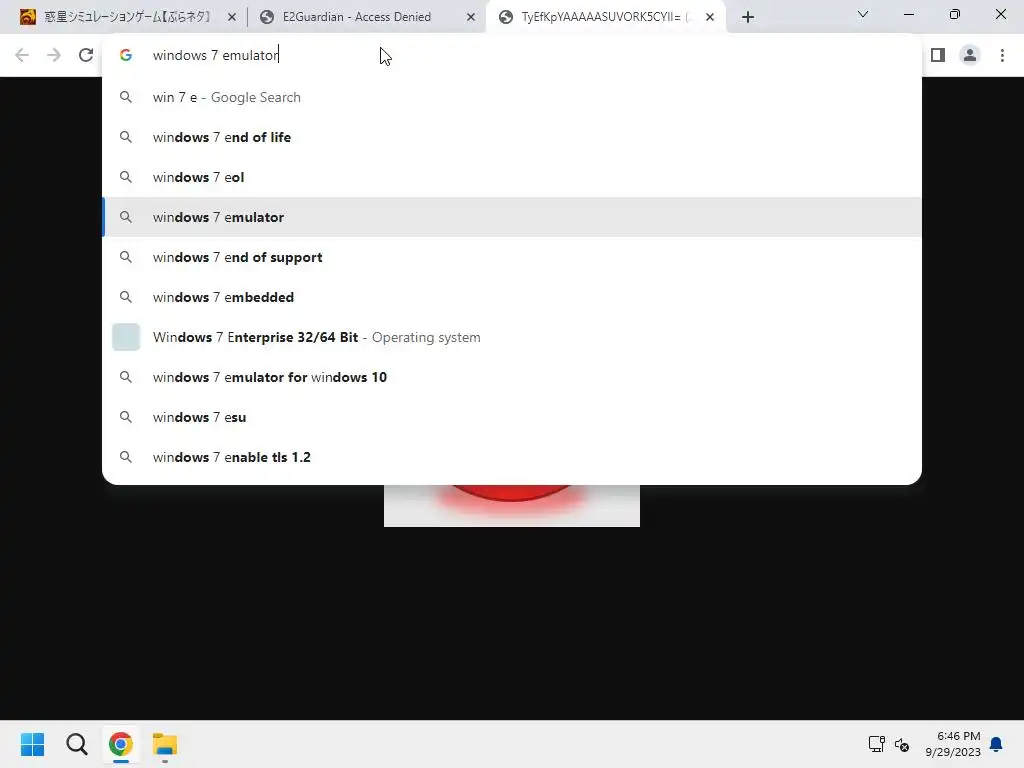1024x768 pixels.
Task: Click the red image at the page center
Action: coord(511,505)
